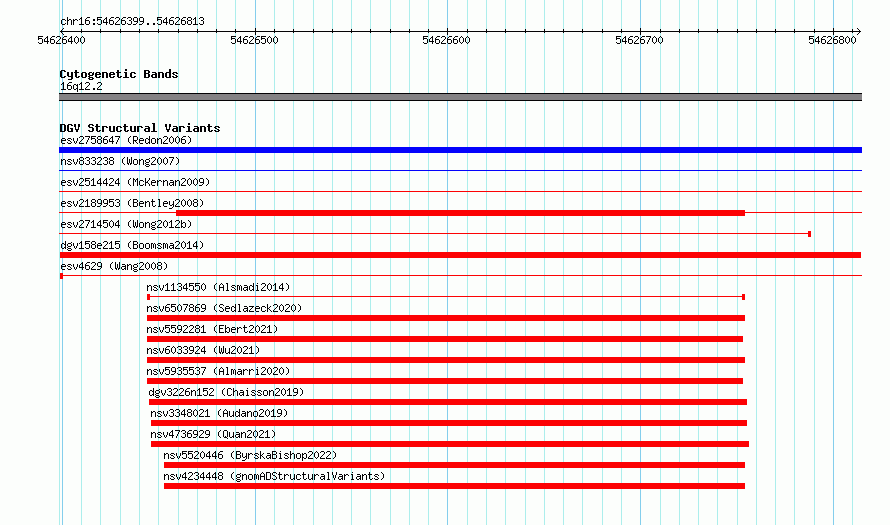Click nsv6507869 (Sedlazeck2020) label

pyautogui.click(x=224, y=308)
